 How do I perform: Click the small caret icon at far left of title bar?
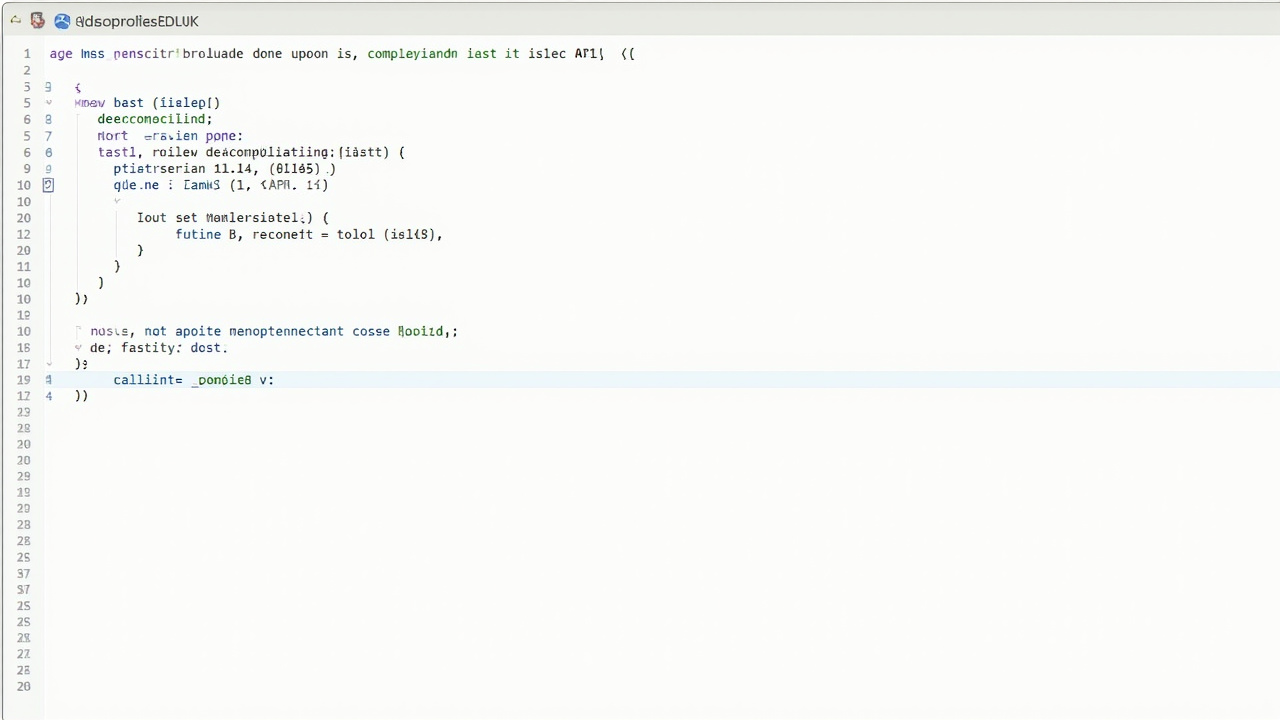point(15,20)
